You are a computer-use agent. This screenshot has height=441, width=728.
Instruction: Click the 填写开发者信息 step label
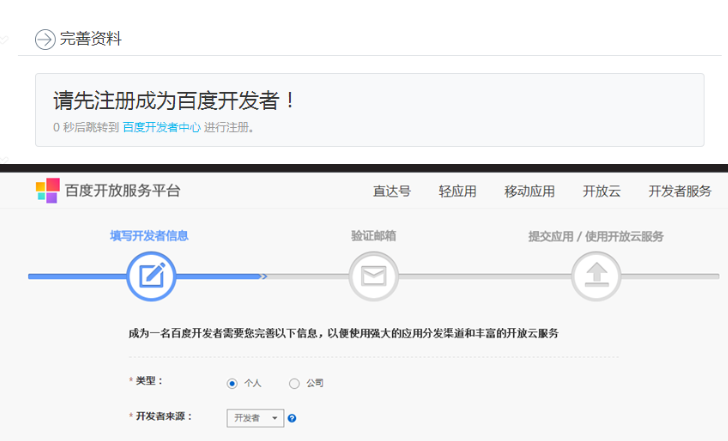point(149,236)
